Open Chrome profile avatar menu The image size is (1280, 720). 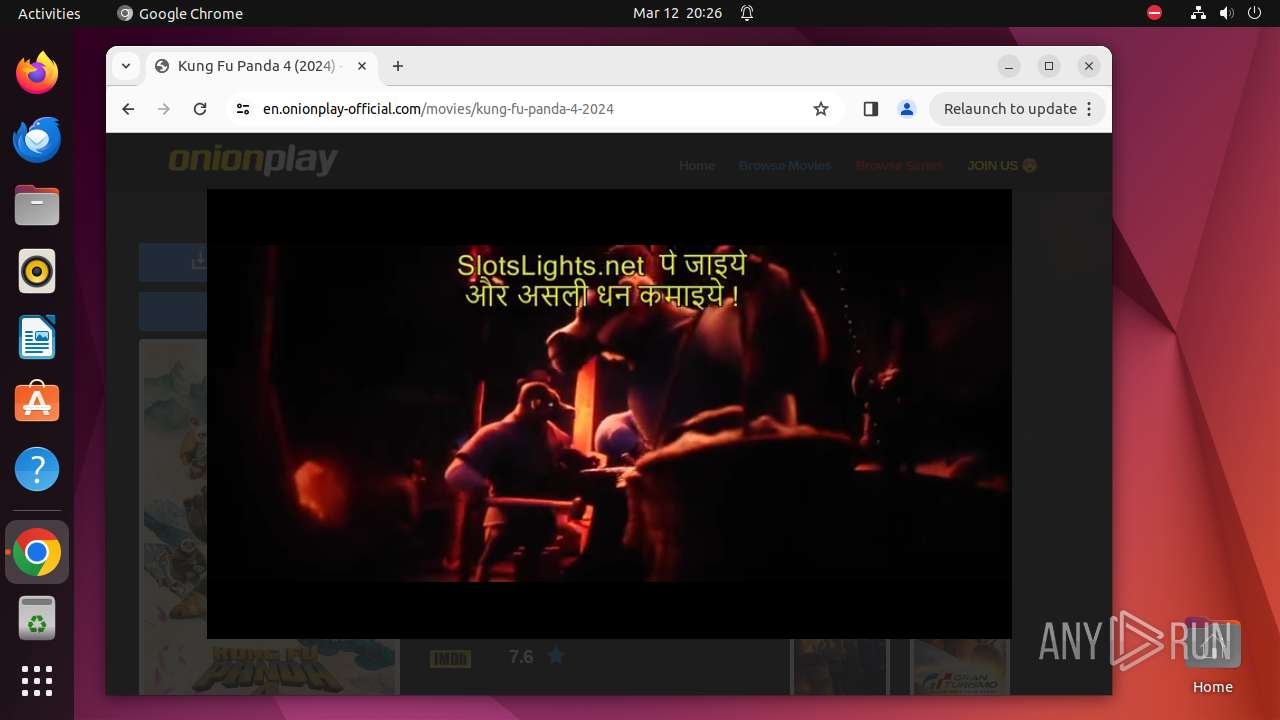tap(907, 109)
